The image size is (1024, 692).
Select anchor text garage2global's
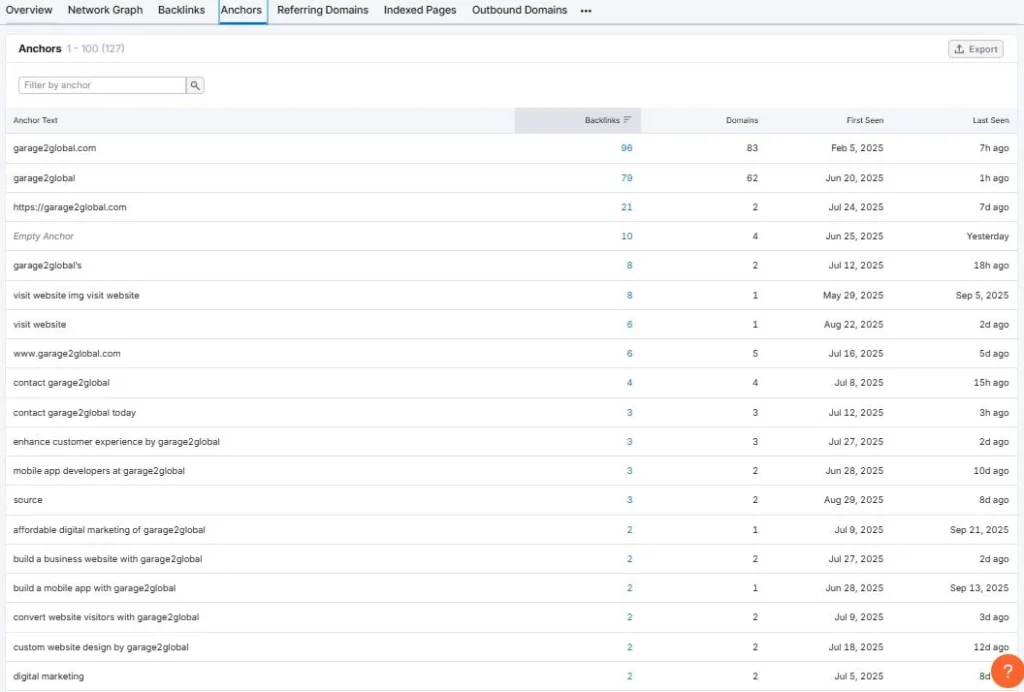(x=47, y=265)
